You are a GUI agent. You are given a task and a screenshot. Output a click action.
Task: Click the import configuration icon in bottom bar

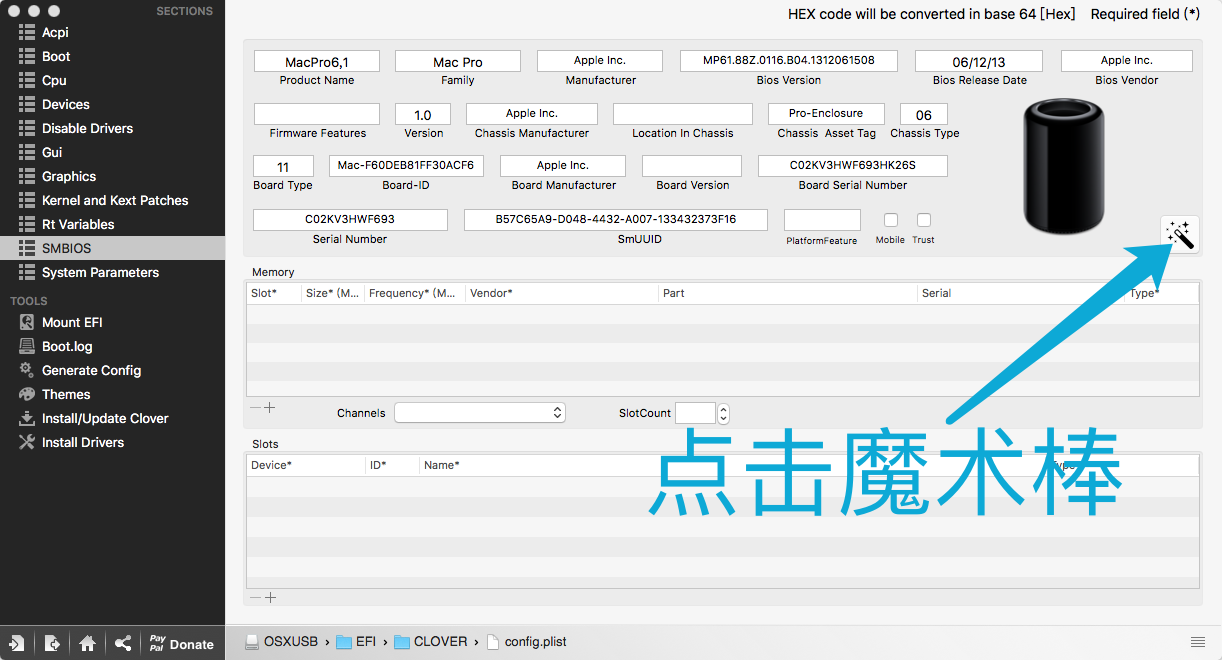pos(17,644)
